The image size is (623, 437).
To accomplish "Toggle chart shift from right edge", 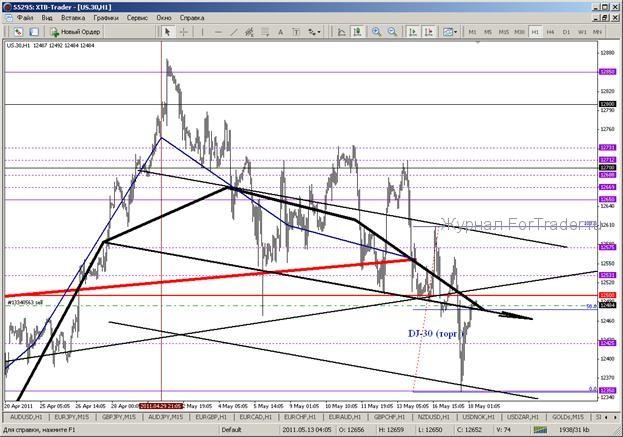I will 428,32.
